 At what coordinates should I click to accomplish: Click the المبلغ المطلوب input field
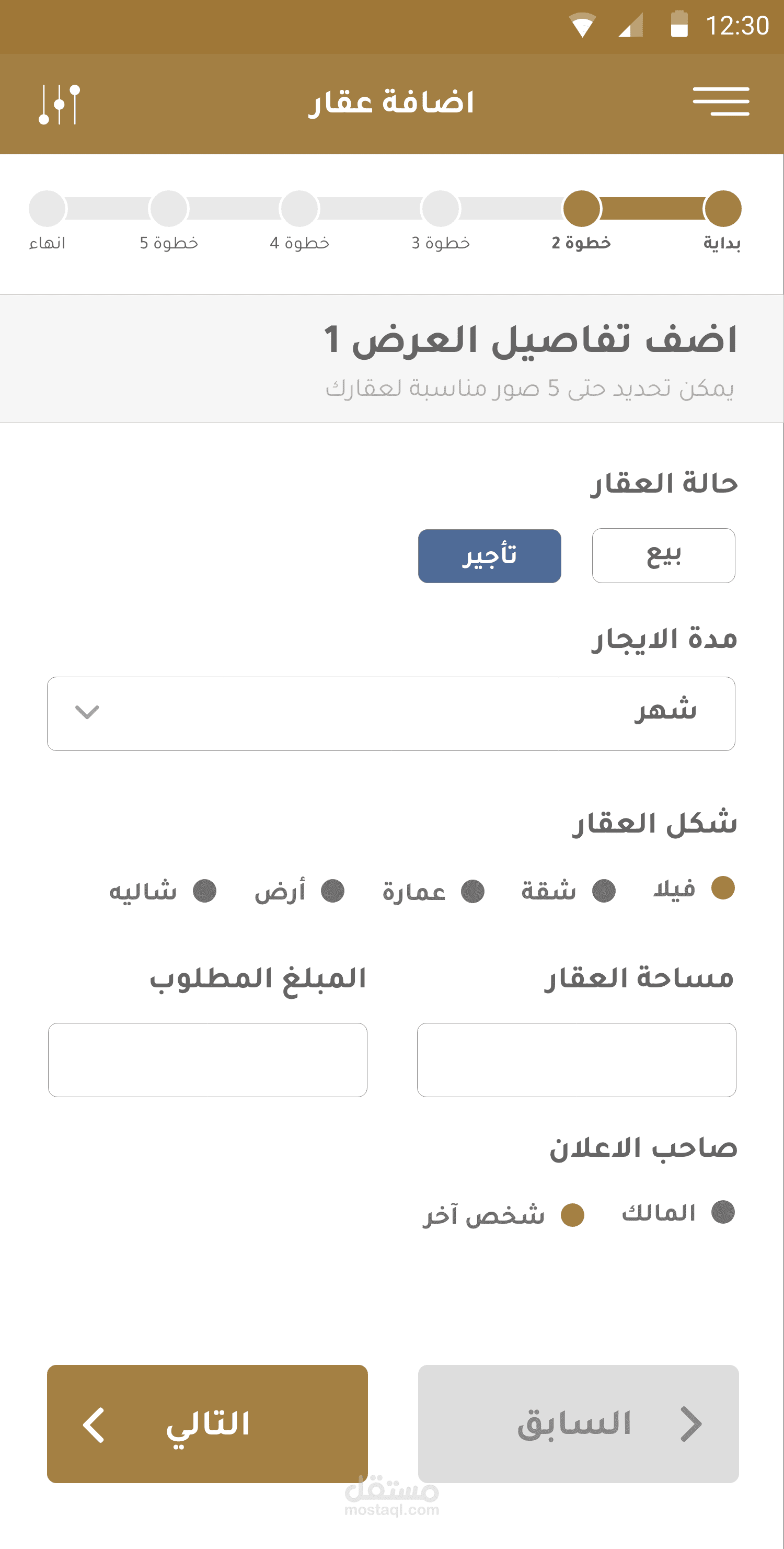point(207,1060)
